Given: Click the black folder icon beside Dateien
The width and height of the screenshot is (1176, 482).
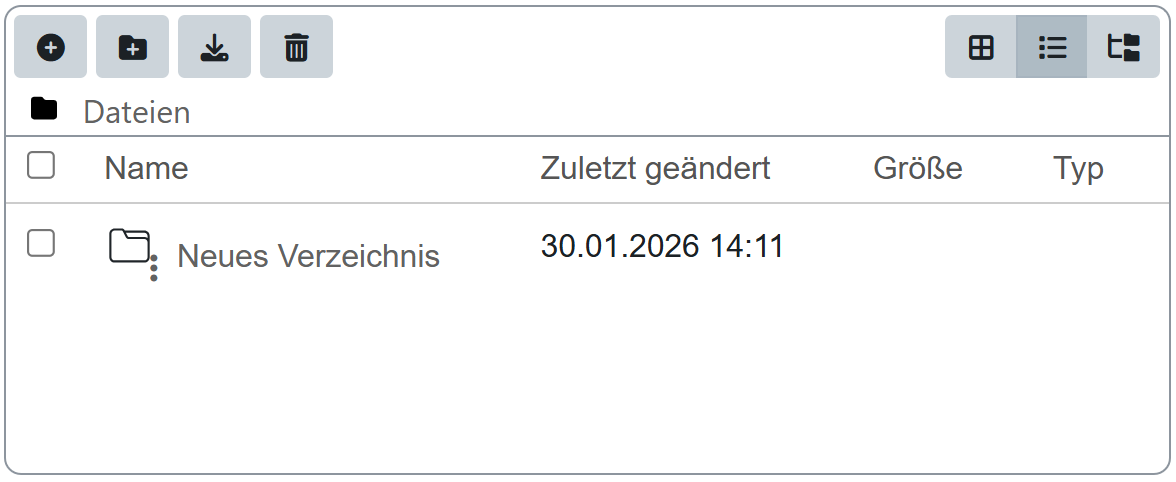Looking at the screenshot, I should (44, 109).
